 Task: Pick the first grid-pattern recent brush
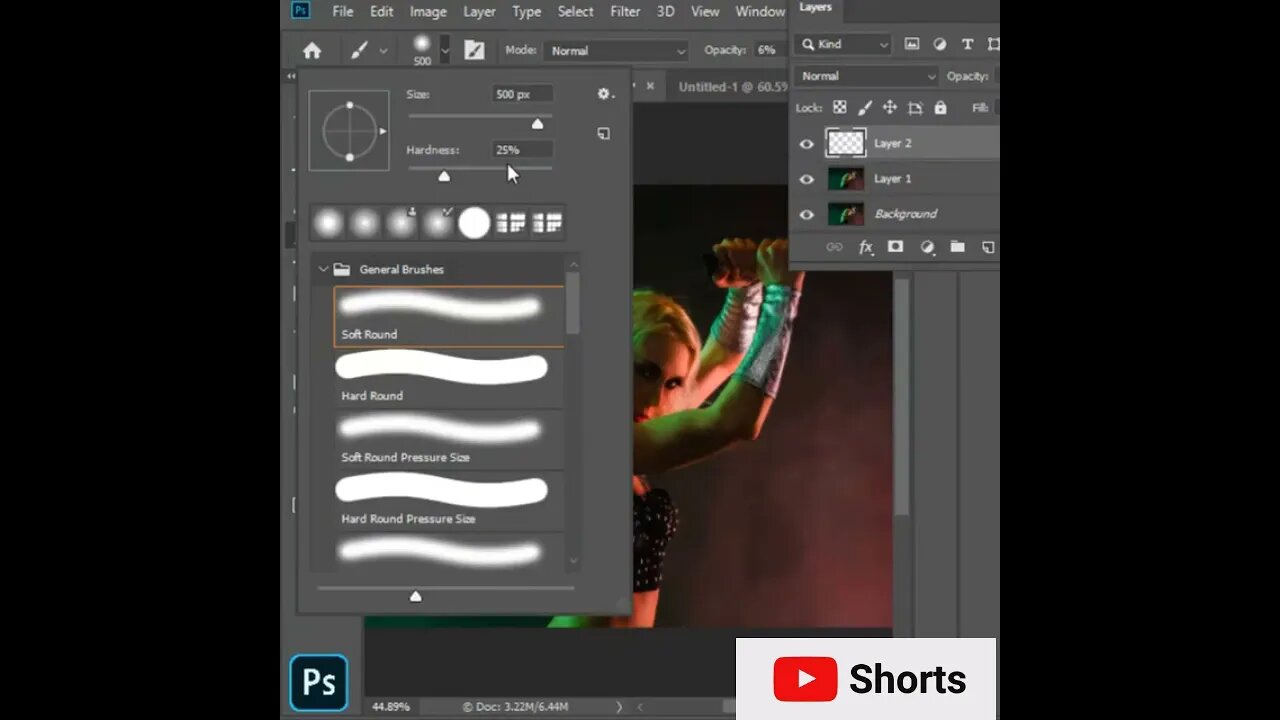point(511,223)
